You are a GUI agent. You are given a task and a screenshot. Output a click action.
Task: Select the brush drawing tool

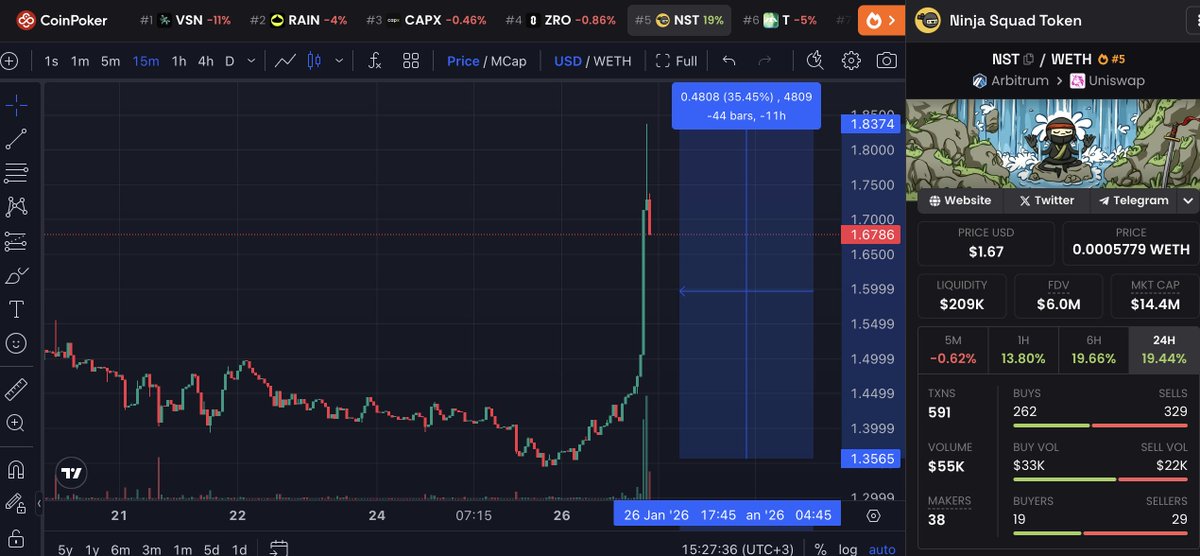16,275
